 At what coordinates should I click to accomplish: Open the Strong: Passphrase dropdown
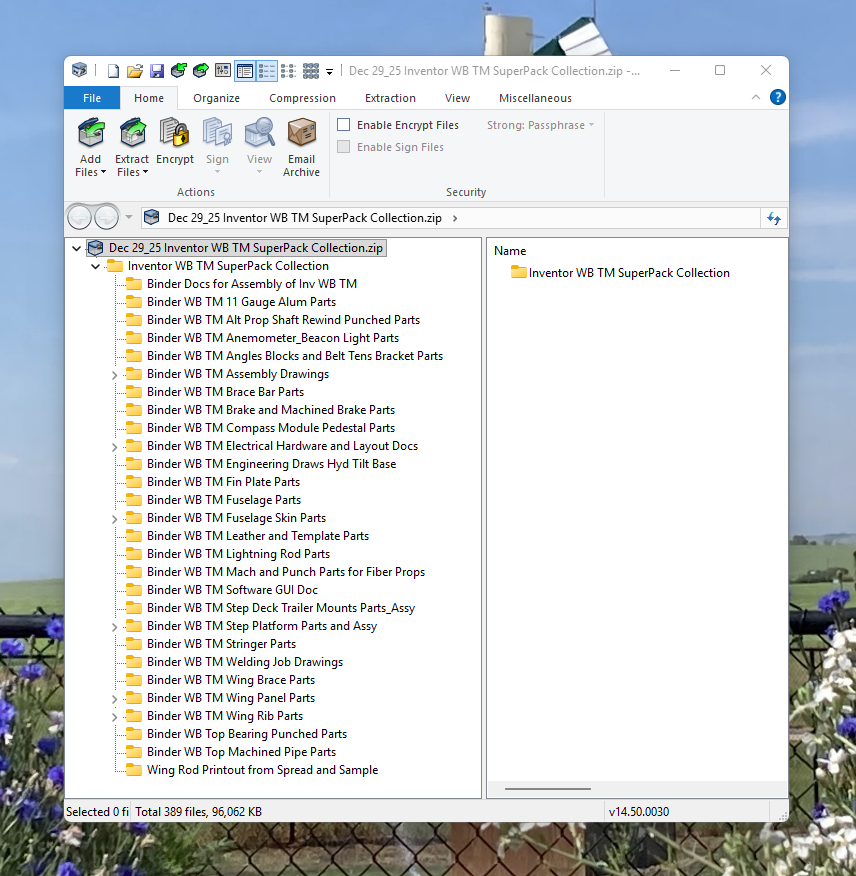click(539, 124)
